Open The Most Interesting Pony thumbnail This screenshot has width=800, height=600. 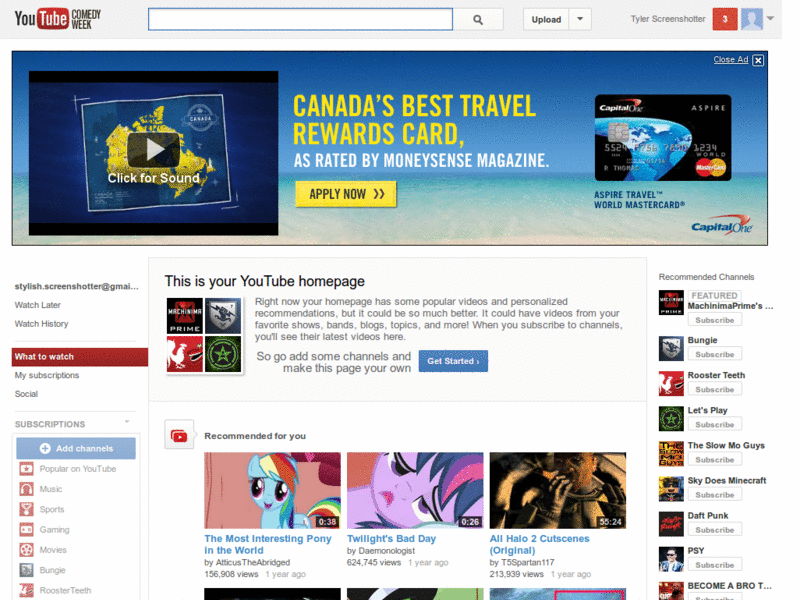(x=272, y=490)
